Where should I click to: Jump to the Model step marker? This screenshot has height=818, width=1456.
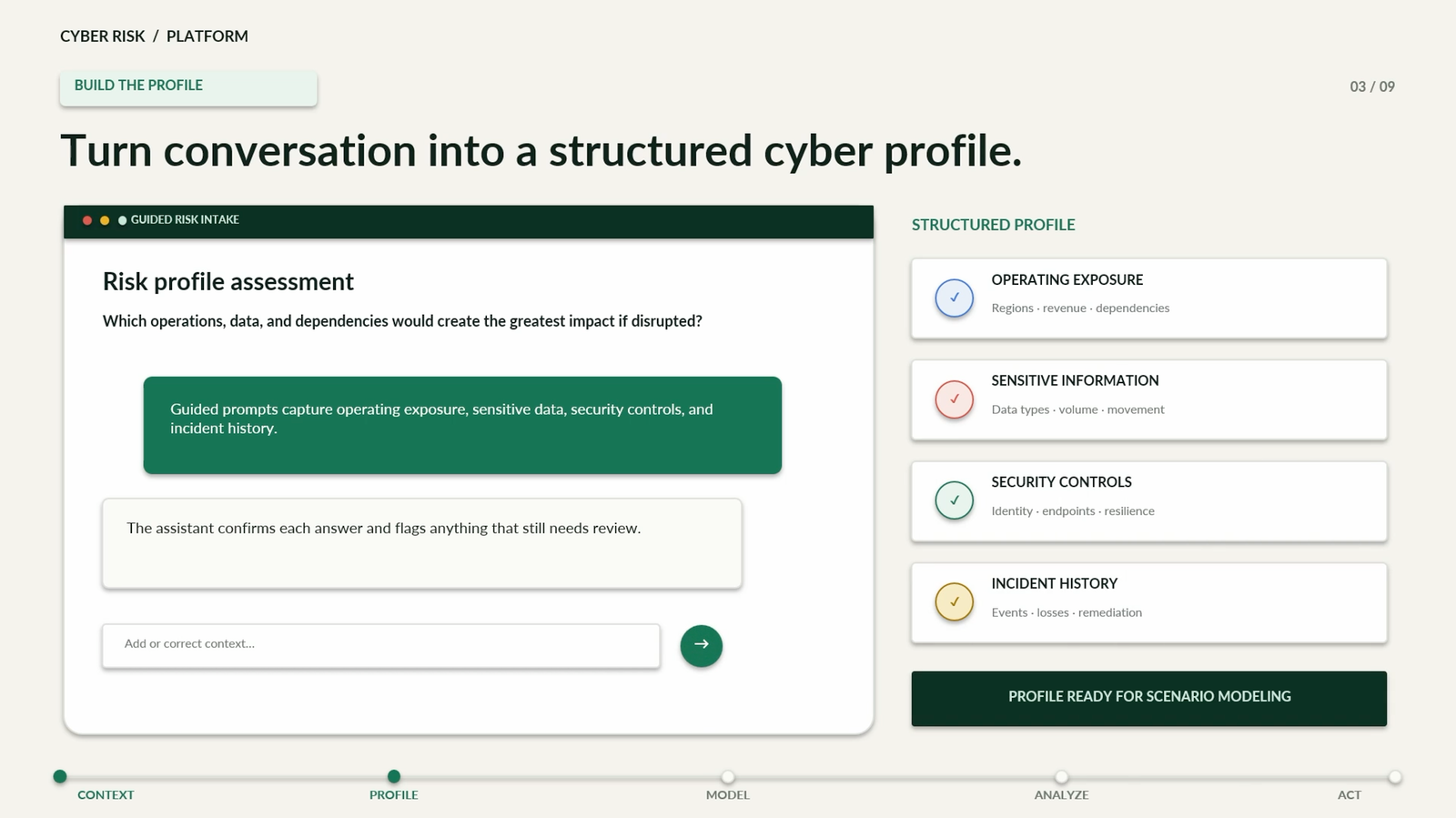coord(728,776)
